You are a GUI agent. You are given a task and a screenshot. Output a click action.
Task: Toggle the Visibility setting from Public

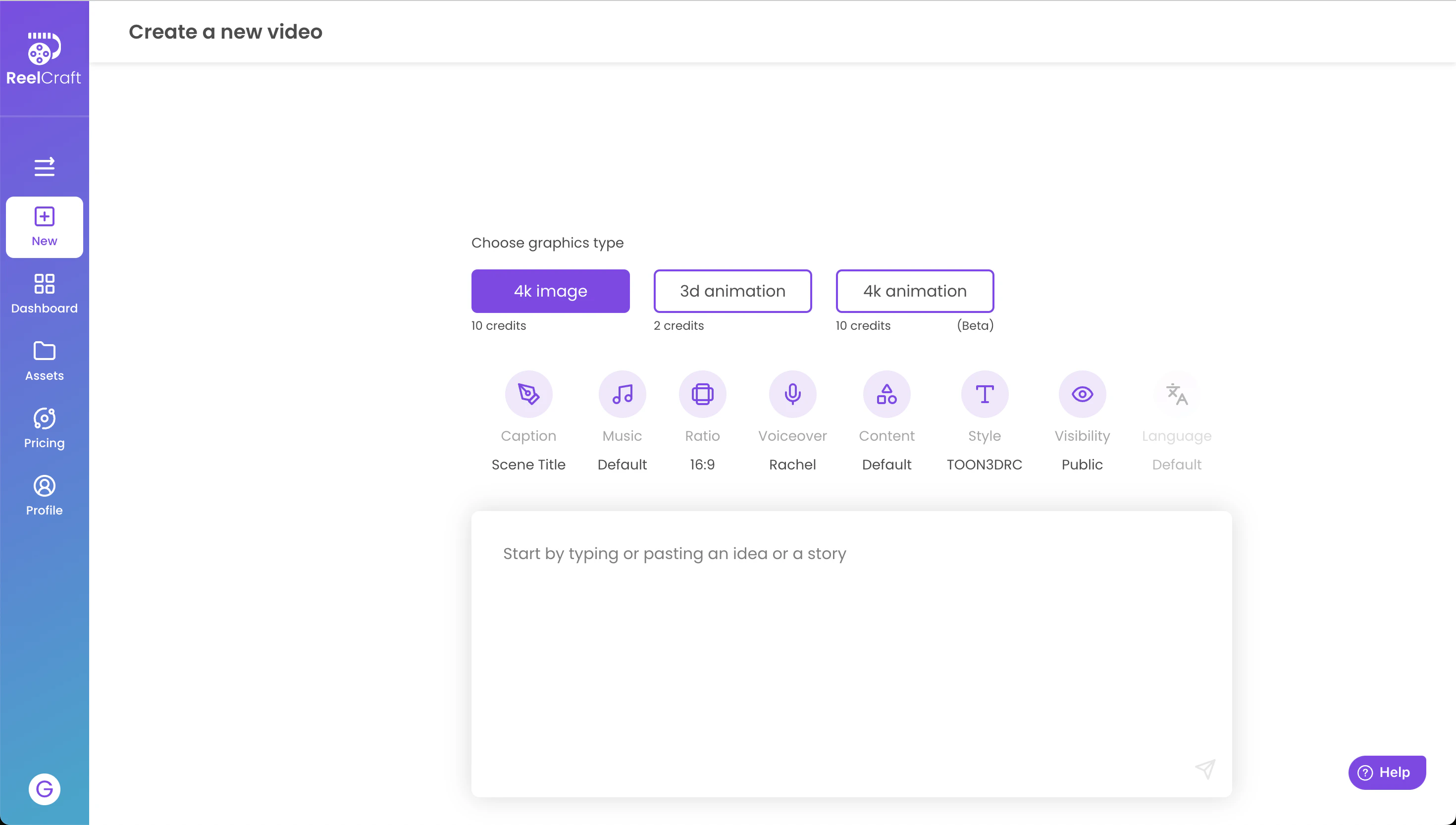point(1082,394)
